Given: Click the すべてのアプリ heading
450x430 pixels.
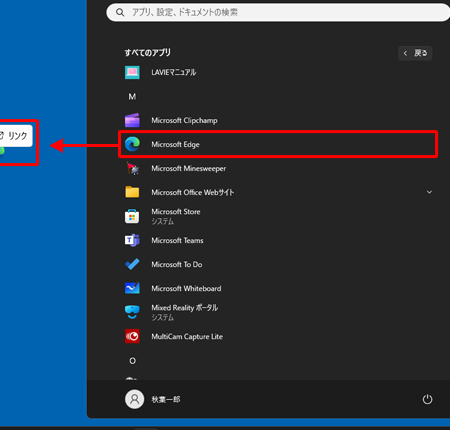Looking at the screenshot, I should click(148, 52).
